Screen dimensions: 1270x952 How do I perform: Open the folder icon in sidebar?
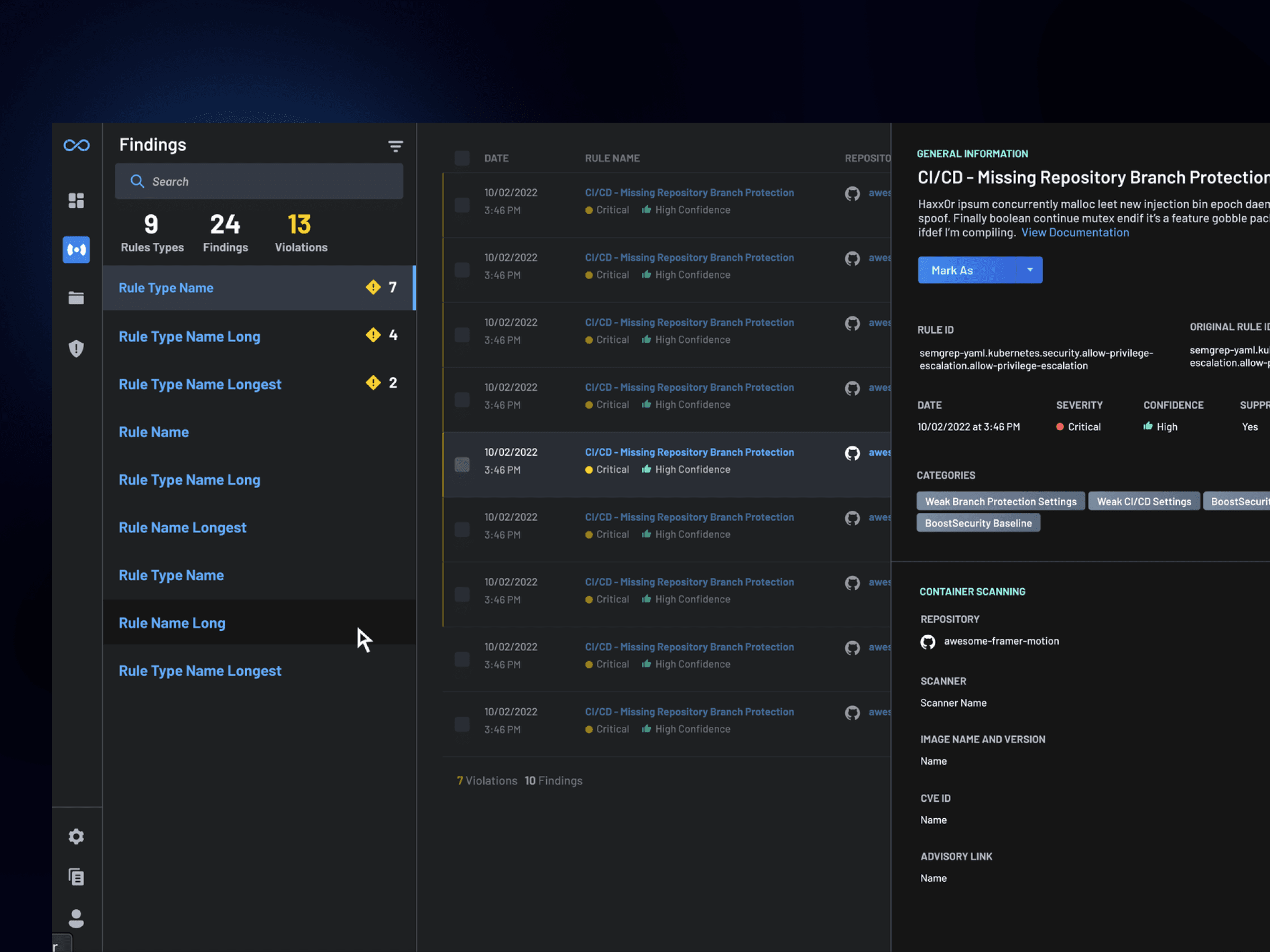tap(76, 298)
